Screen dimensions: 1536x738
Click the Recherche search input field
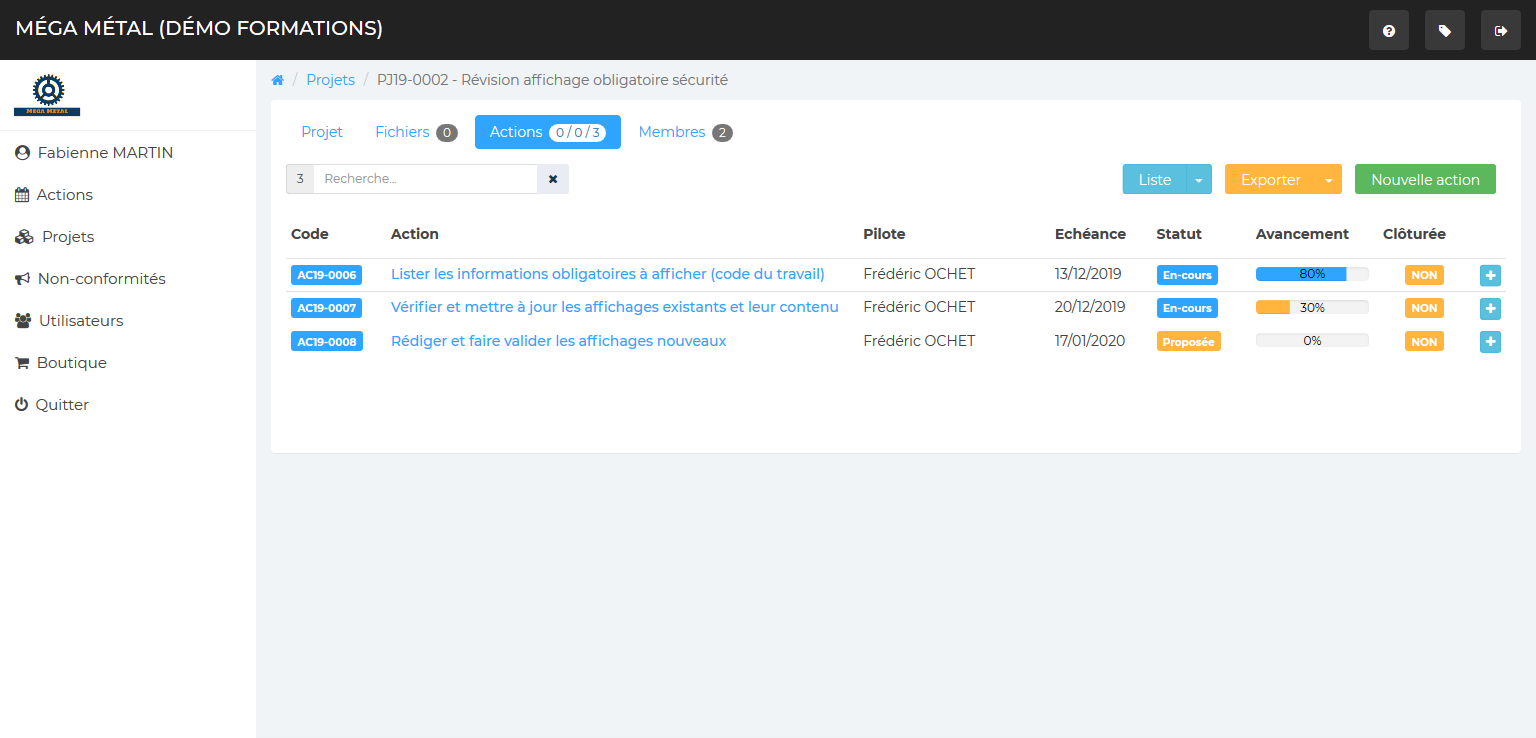[x=425, y=179]
